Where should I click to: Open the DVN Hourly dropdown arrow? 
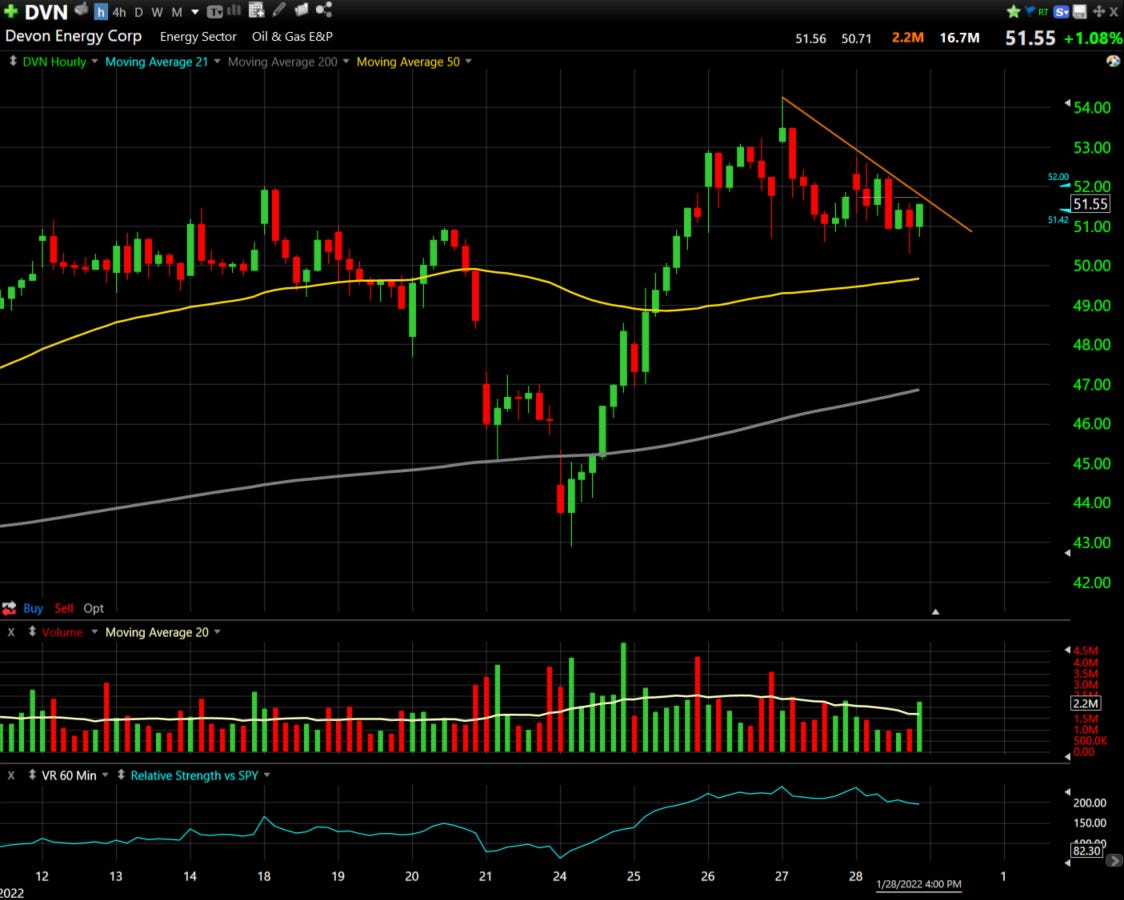95,62
